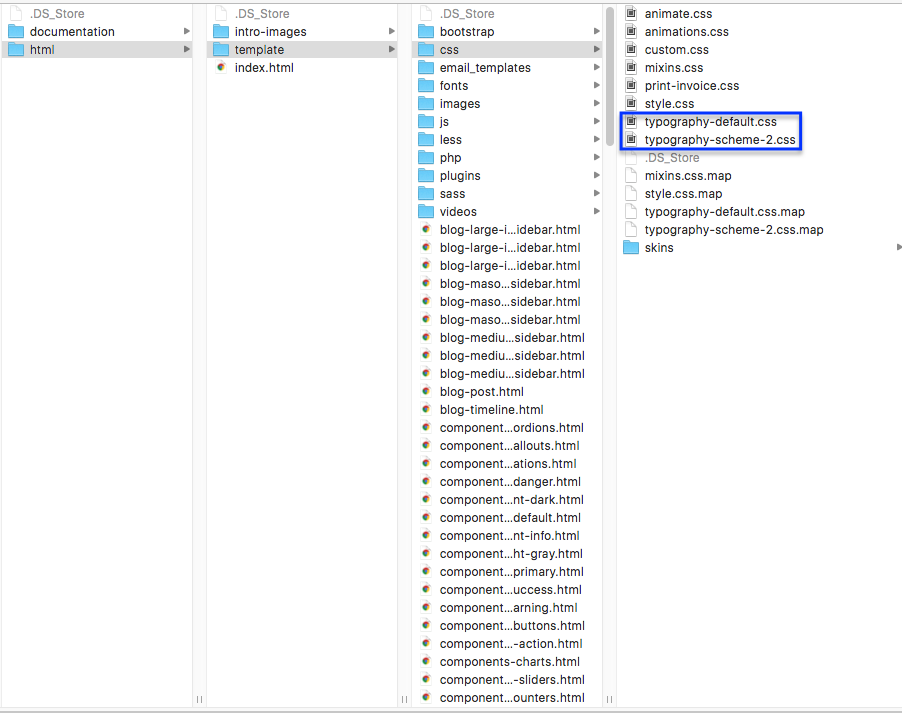This screenshot has width=902, height=713.
Task: Click the first column's resize handle
Action: click(x=199, y=699)
